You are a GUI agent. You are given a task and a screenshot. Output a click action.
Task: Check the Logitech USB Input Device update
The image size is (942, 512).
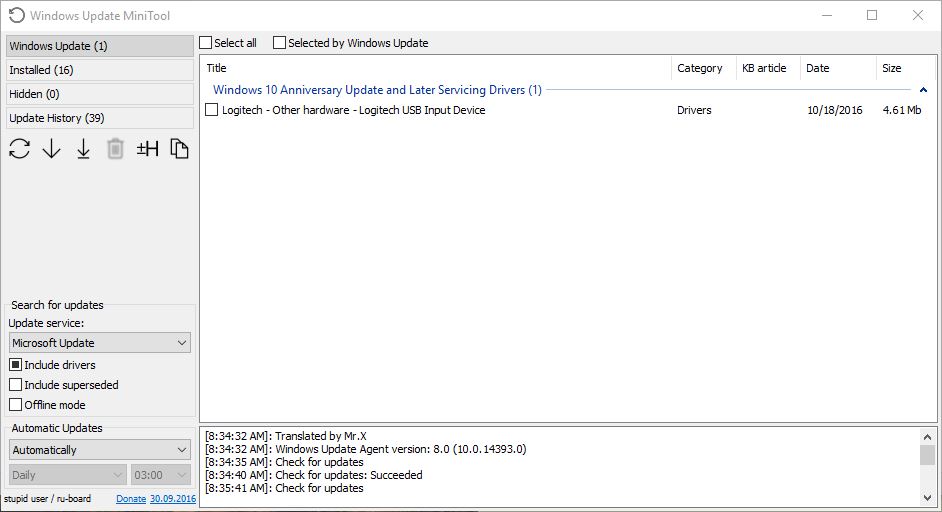coord(211,110)
